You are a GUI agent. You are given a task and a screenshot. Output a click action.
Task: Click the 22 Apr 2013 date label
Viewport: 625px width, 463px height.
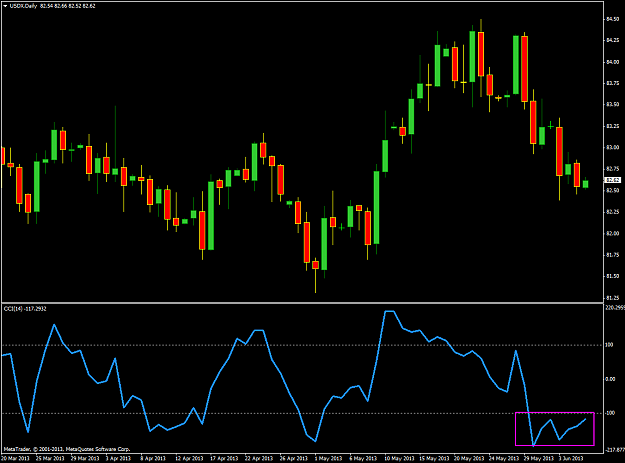(259, 459)
